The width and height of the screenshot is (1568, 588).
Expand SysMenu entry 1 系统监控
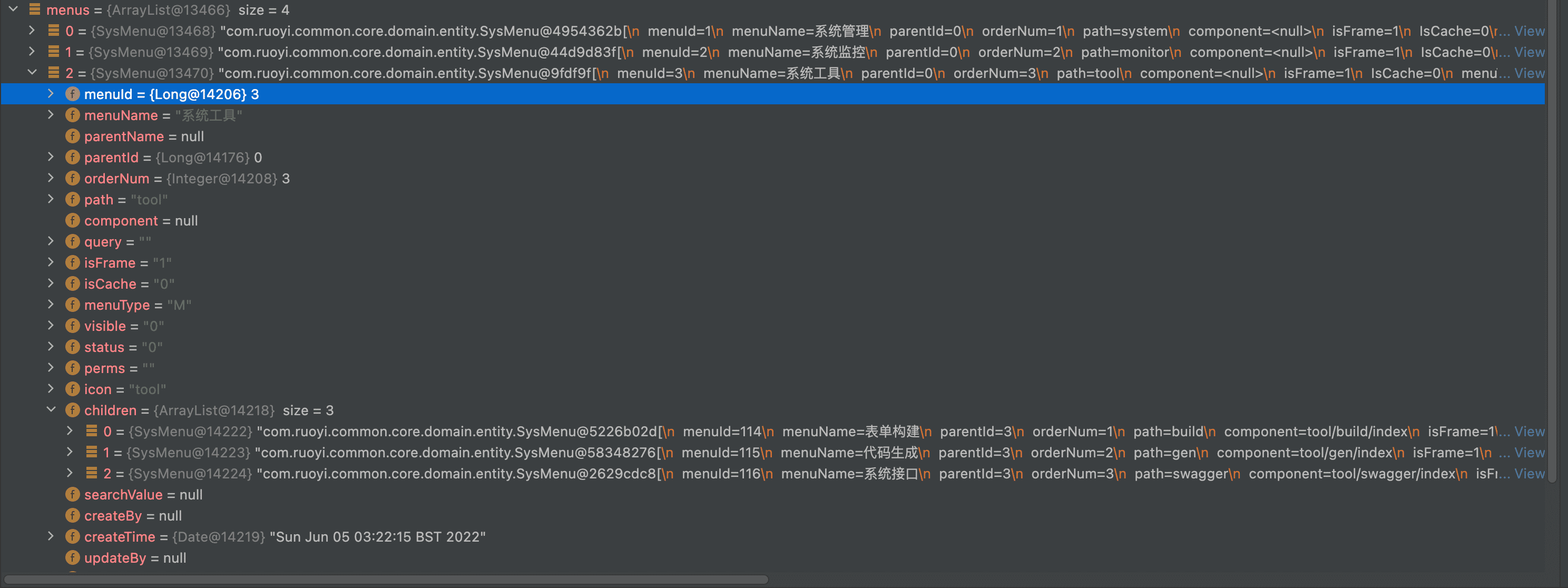click(x=32, y=51)
